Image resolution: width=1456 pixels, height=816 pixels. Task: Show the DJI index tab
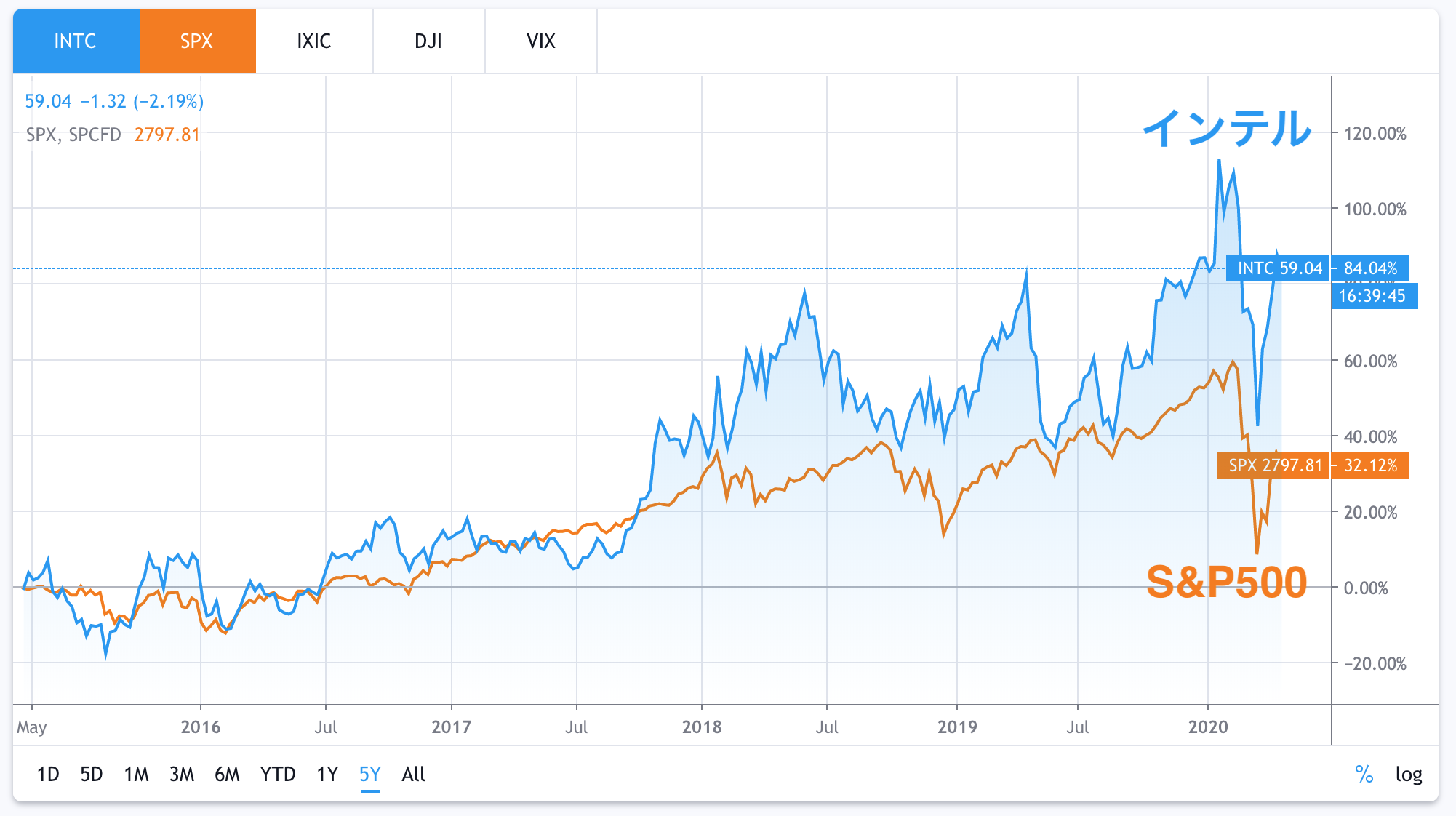click(428, 41)
